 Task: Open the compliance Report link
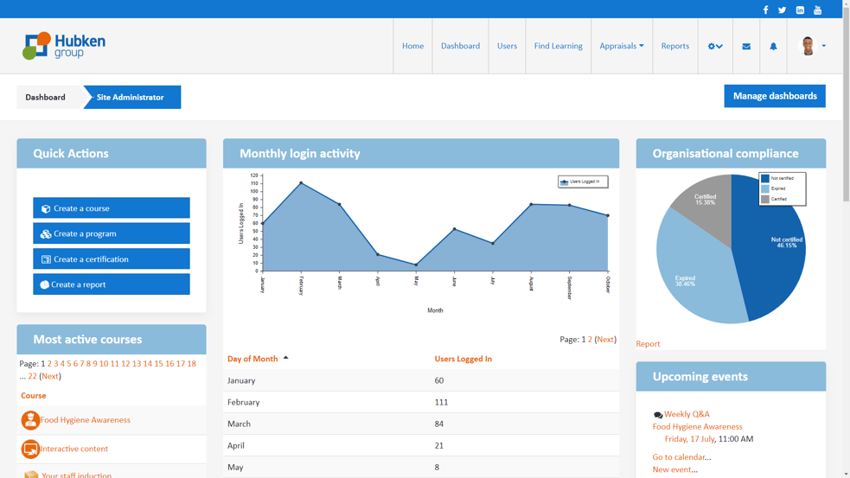coord(648,344)
